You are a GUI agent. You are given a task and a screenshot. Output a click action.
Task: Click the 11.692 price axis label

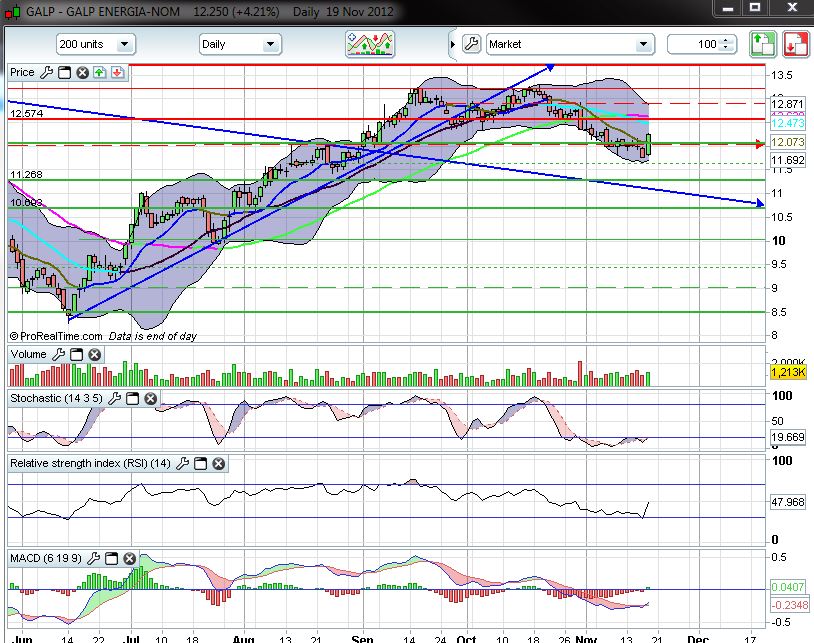point(788,160)
